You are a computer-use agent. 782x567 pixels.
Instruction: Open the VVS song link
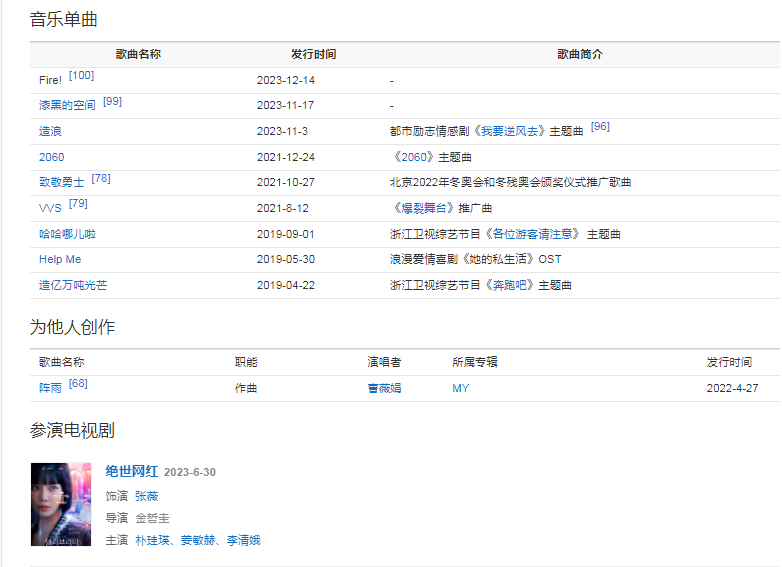click(50, 208)
